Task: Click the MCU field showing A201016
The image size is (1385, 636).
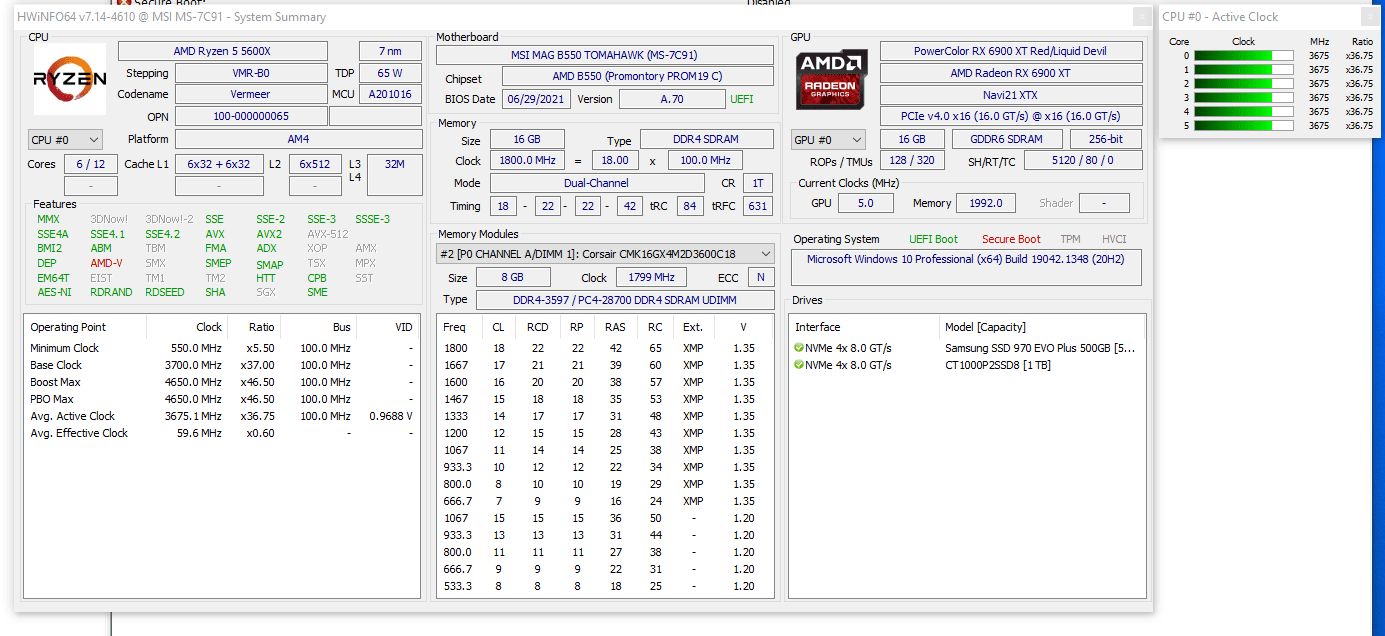Action: [390, 94]
